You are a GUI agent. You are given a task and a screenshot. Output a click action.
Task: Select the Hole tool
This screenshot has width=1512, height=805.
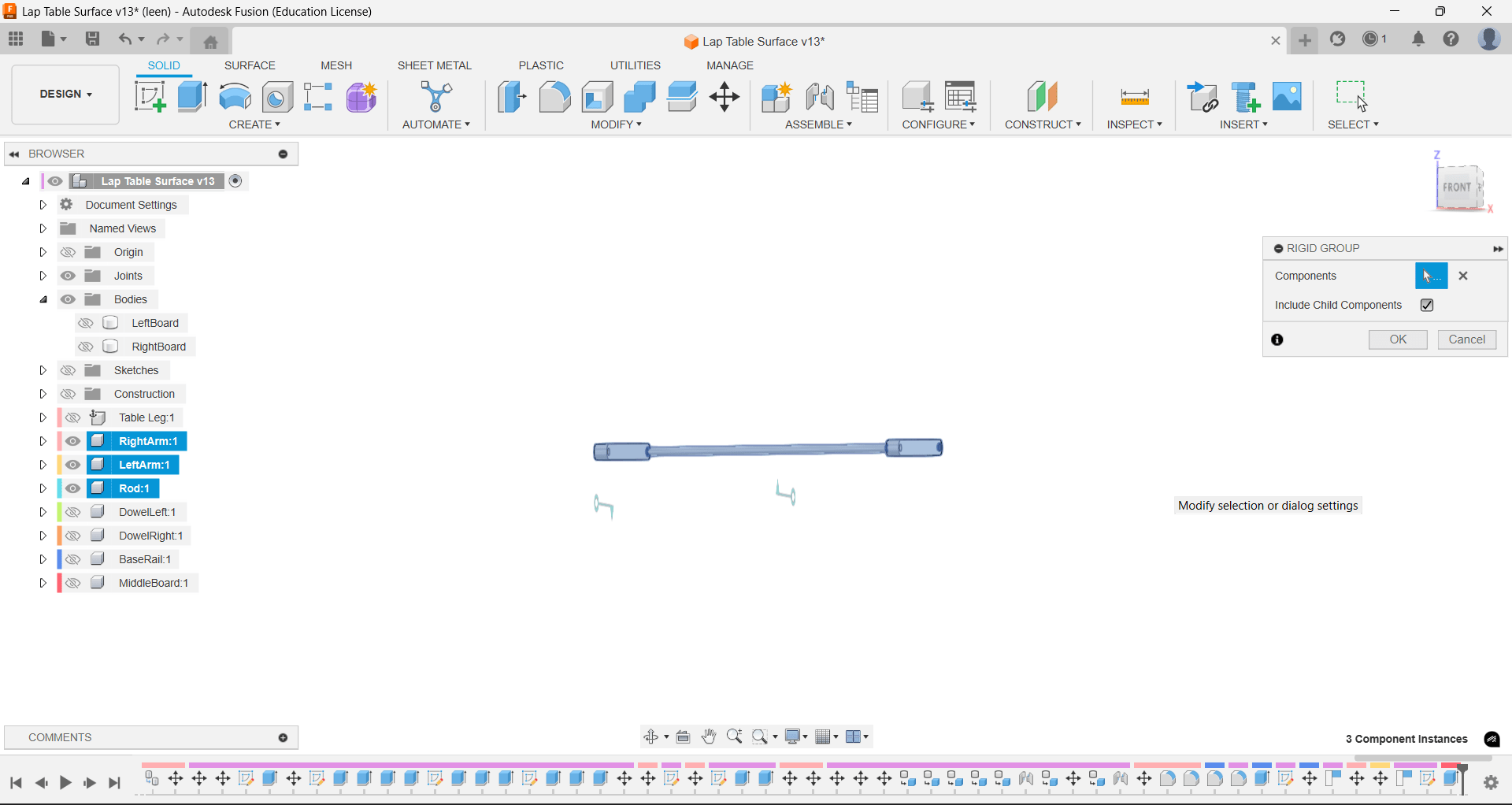pos(277,97)
